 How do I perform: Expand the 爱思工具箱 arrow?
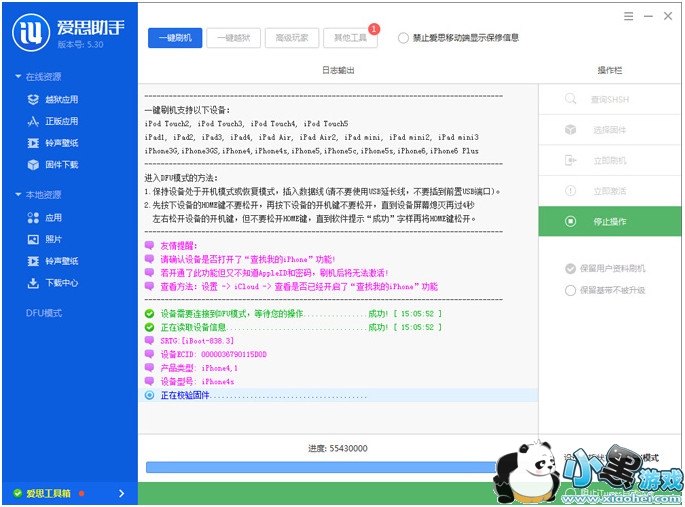pyautogui.click(x=121, y=493)
